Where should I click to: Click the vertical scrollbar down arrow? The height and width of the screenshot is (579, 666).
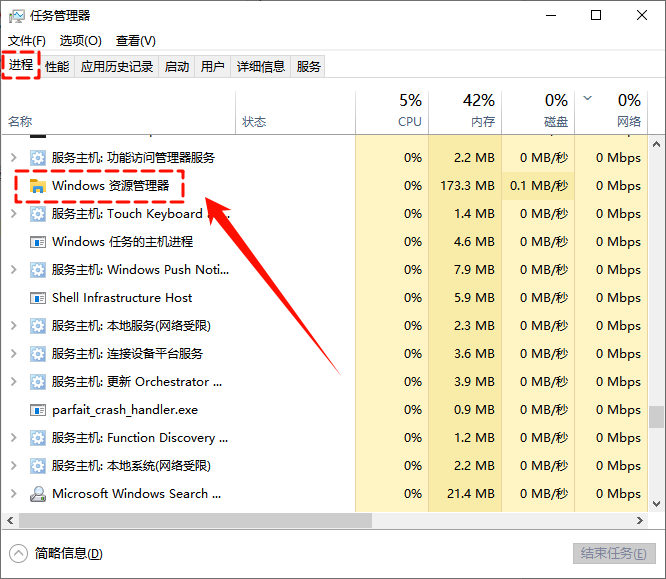pyautogui.click(x=656, y=503)
